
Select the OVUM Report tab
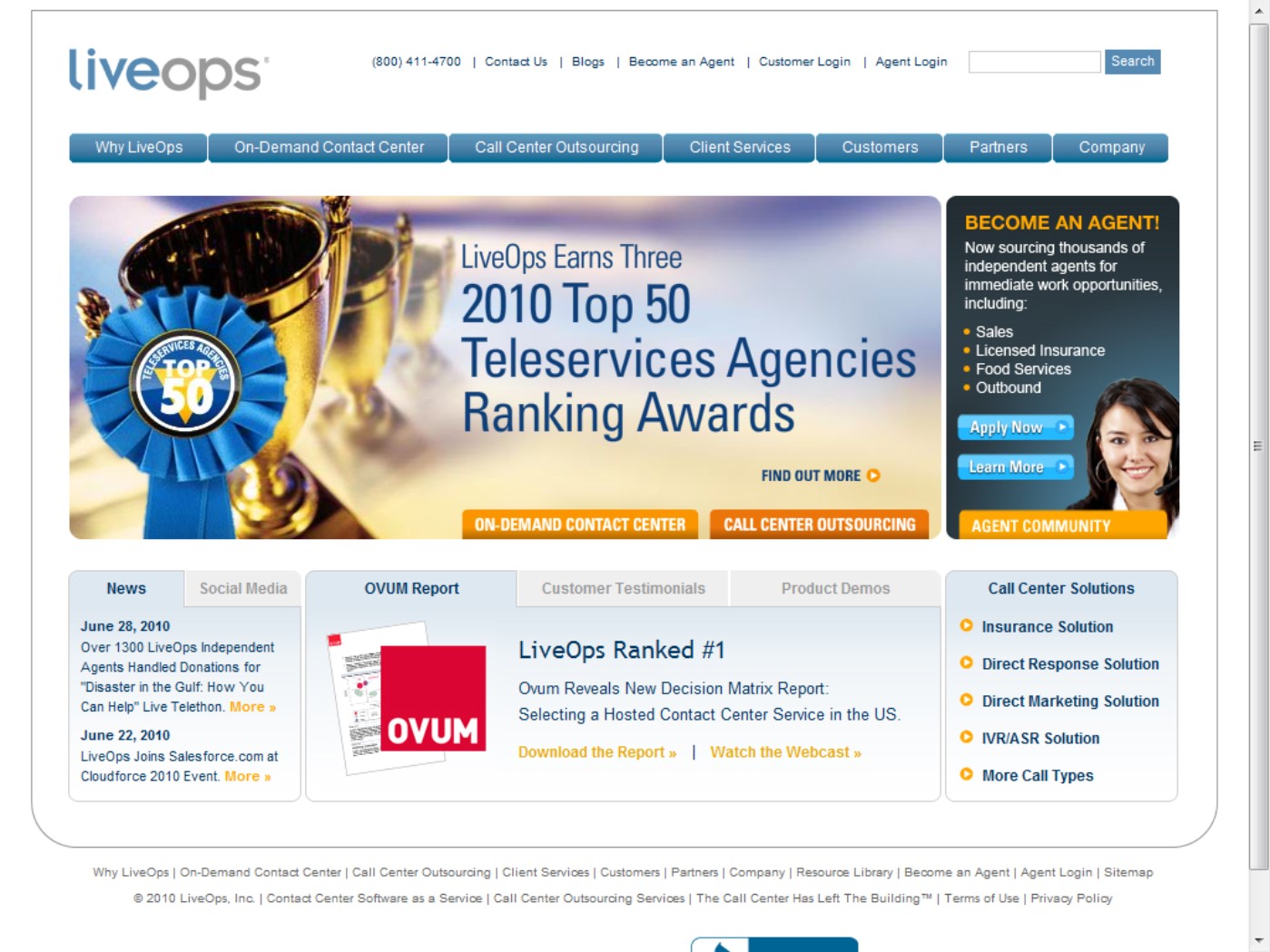click(x=411, y=589)
